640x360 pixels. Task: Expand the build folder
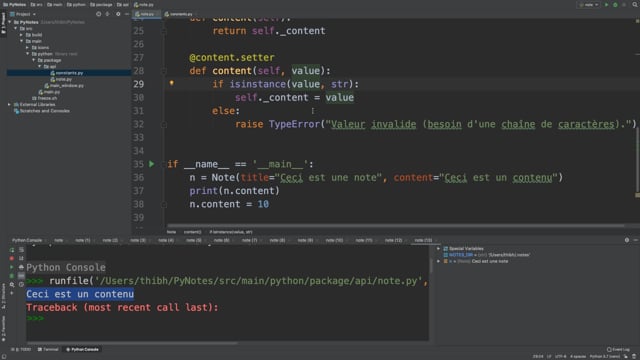(22, 35)
